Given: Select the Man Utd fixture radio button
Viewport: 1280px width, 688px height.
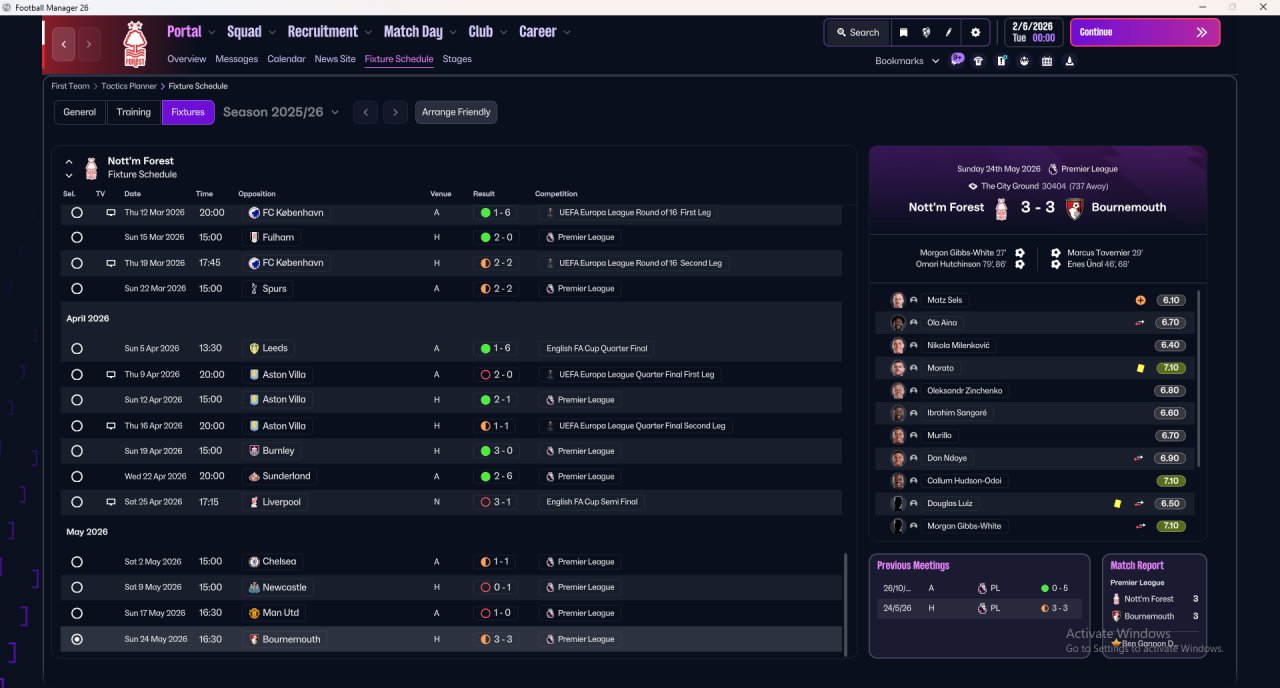Looking at the screenshot, I should click(x=77, y=613).
